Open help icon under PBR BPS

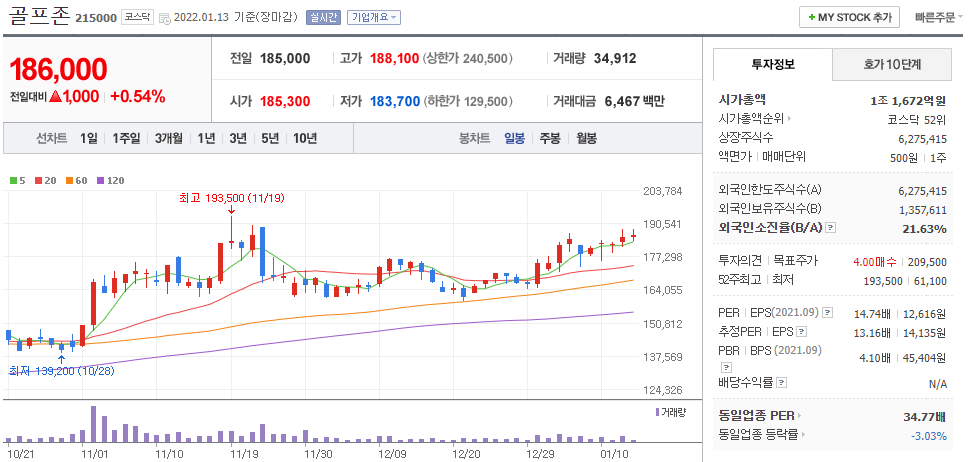[x=725, y=367]
